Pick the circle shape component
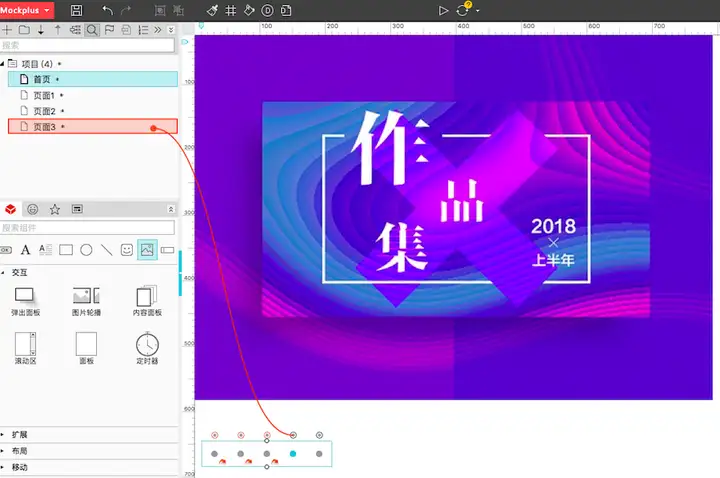 (86, 250)
